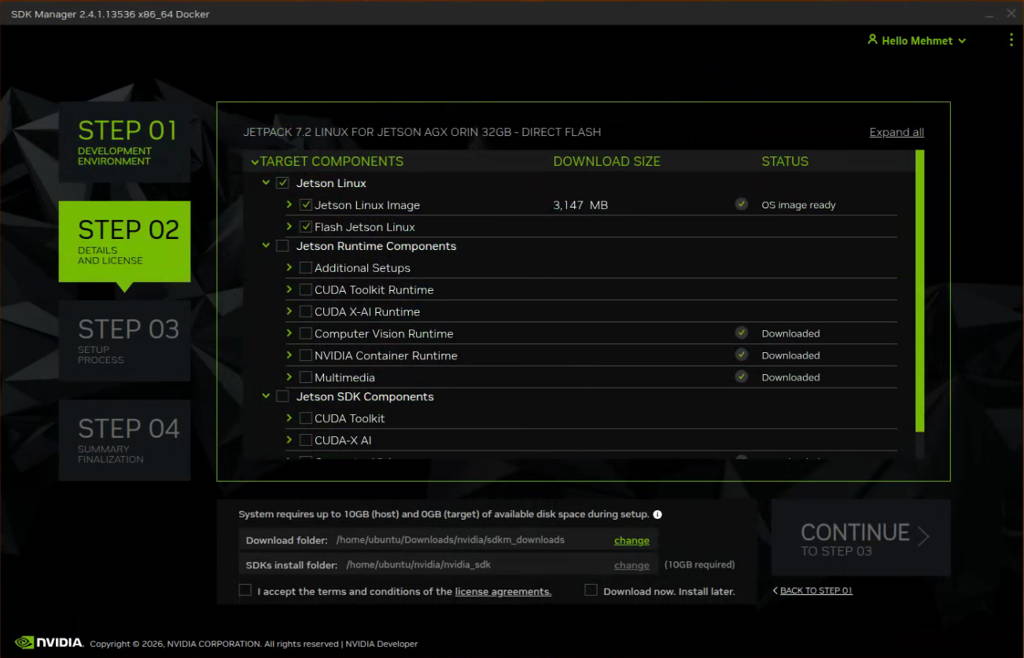The width and height of the screenshot is (1024, 658).
Task: Enable the CUDA X-AI Runtime checkbox
Action: 306,311
